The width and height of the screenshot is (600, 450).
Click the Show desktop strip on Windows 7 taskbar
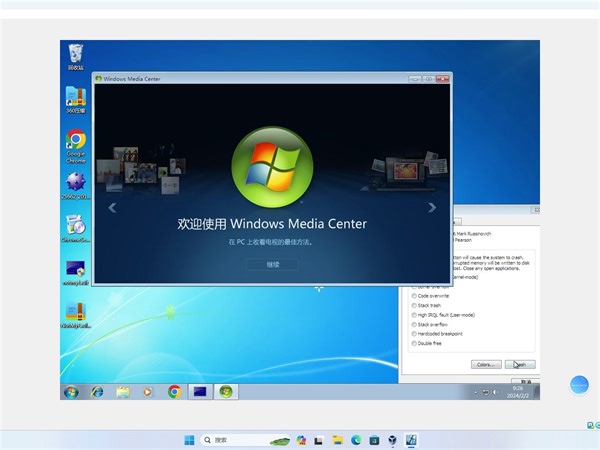coord(537,392)
